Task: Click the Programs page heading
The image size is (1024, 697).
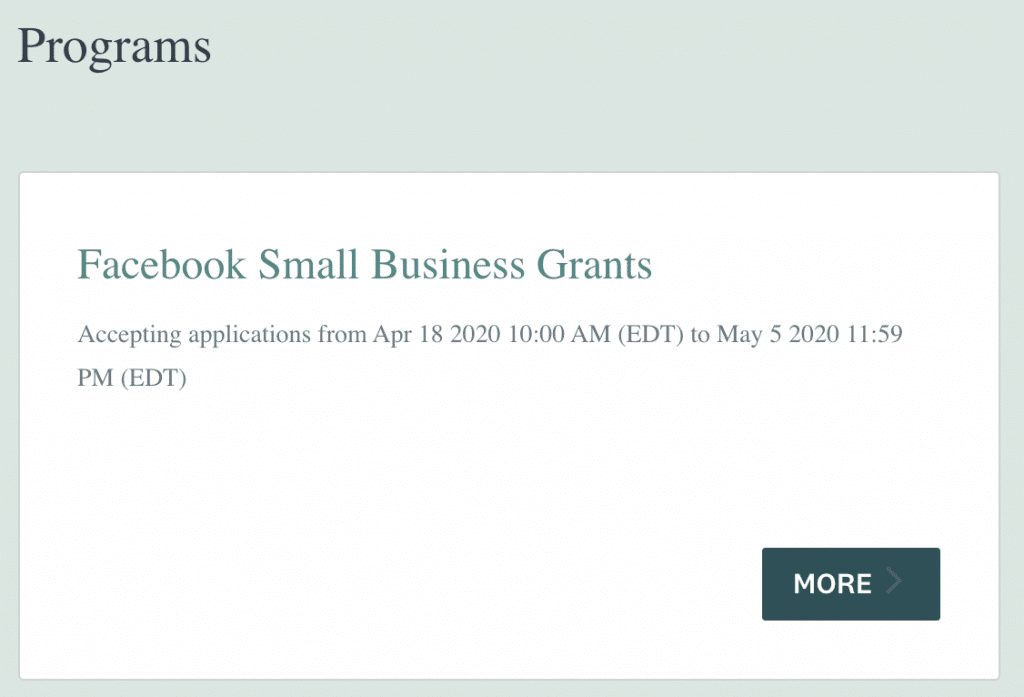Action: (x=114, y=46)
